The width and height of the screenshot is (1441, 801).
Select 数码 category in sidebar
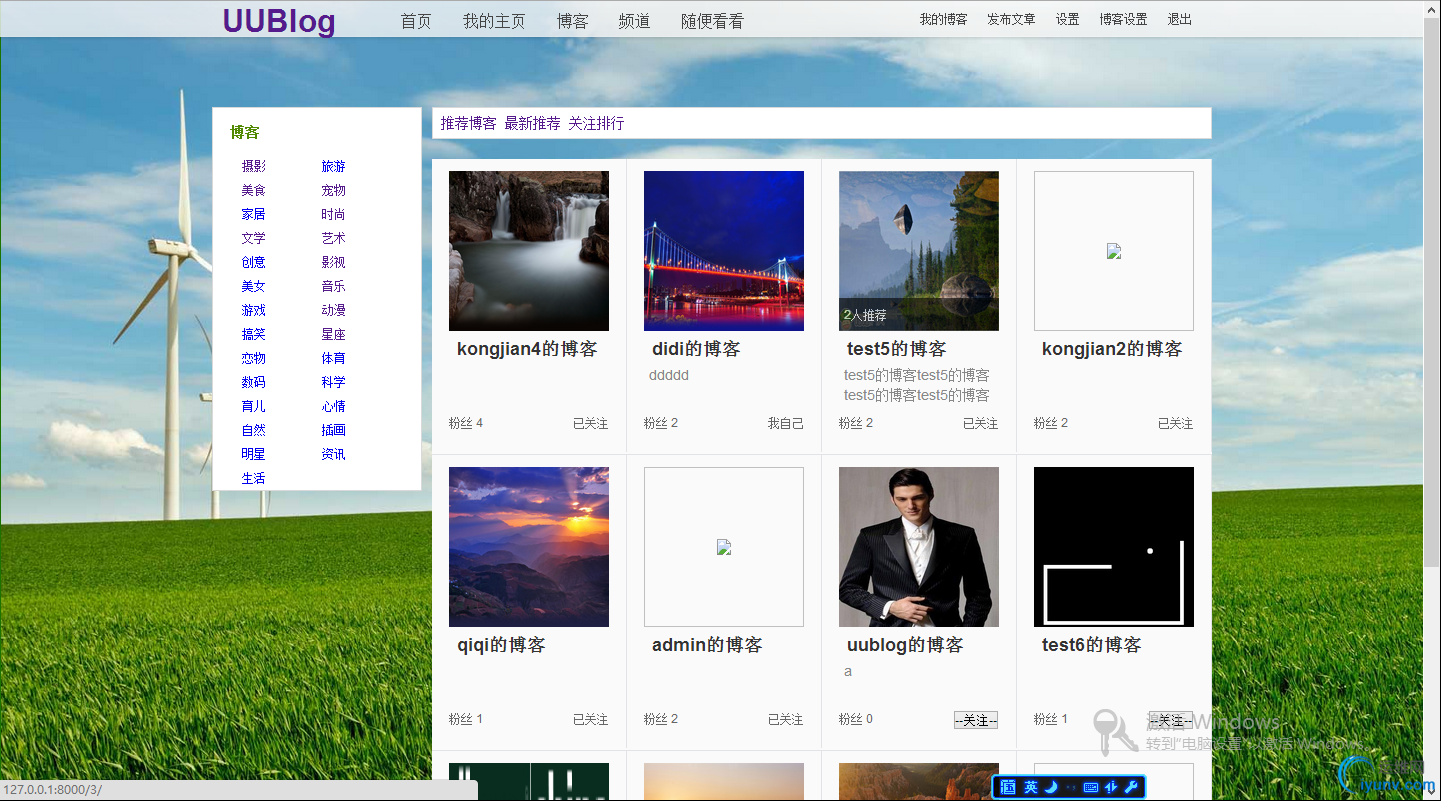click(253, 382)
